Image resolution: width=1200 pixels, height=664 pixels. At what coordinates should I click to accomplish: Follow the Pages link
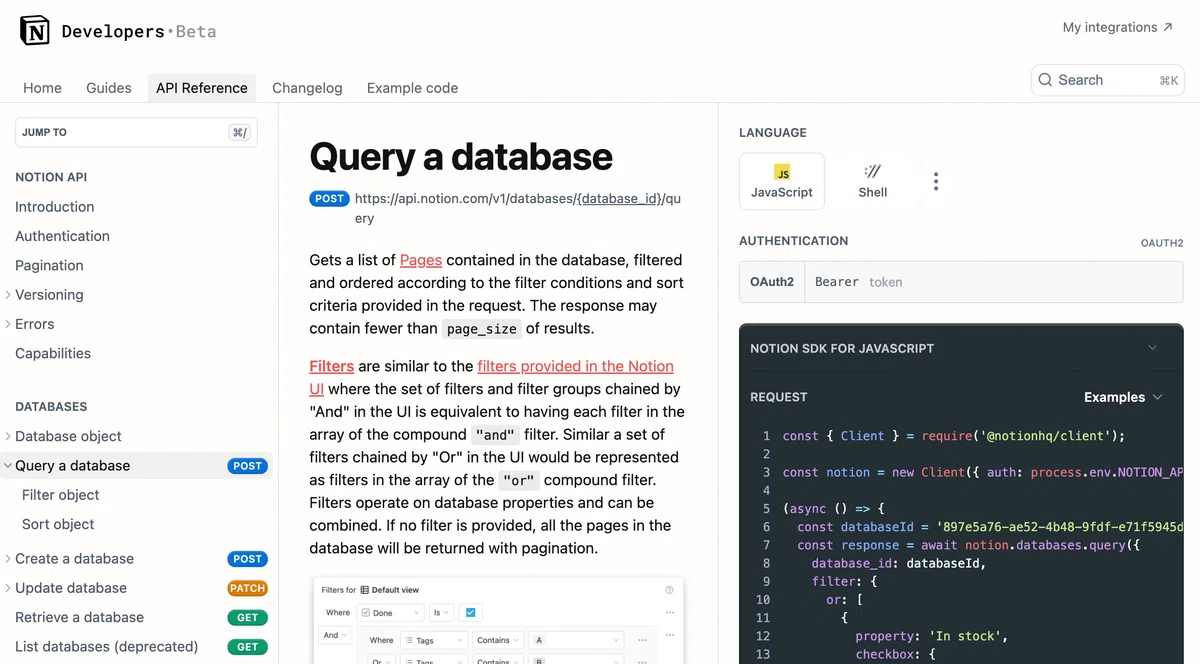coord(421,260)
